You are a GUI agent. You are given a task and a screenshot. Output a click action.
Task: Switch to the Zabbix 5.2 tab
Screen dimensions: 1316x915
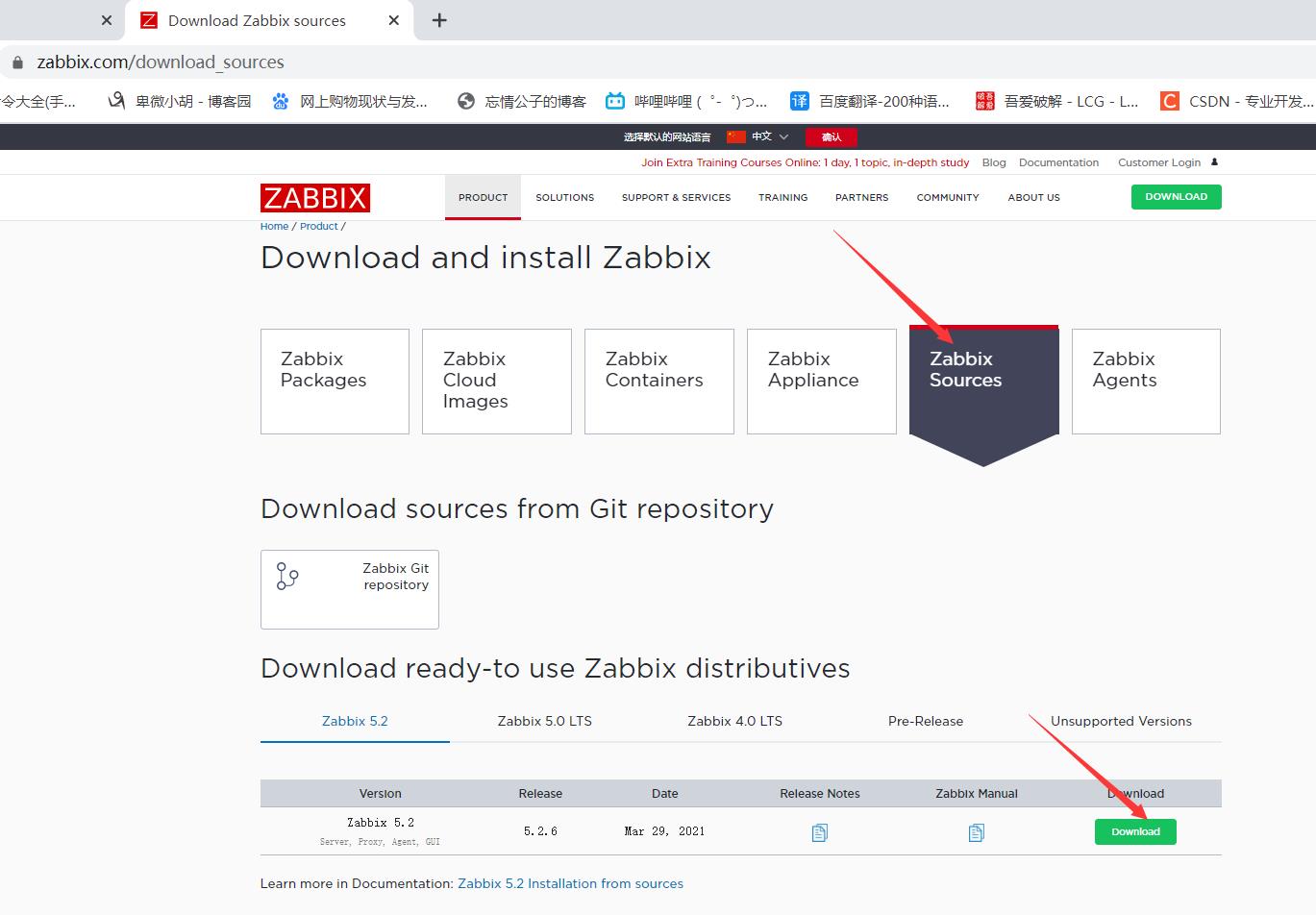click(355, 721)
